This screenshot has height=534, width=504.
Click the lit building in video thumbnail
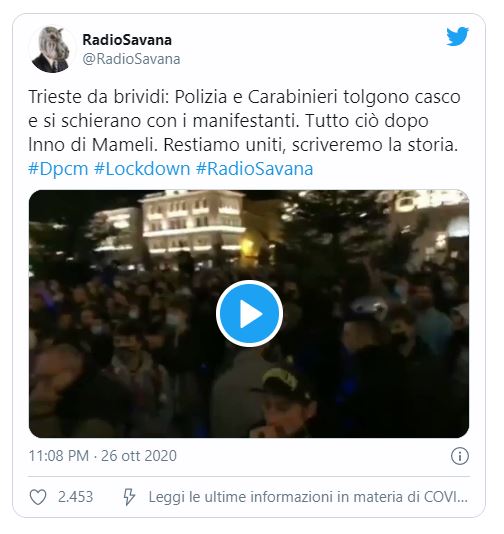pos(192,225)
